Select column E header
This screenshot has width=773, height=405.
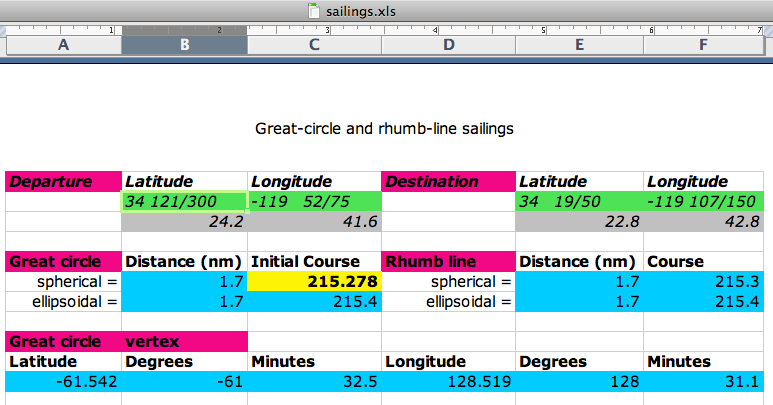[579, 45]
